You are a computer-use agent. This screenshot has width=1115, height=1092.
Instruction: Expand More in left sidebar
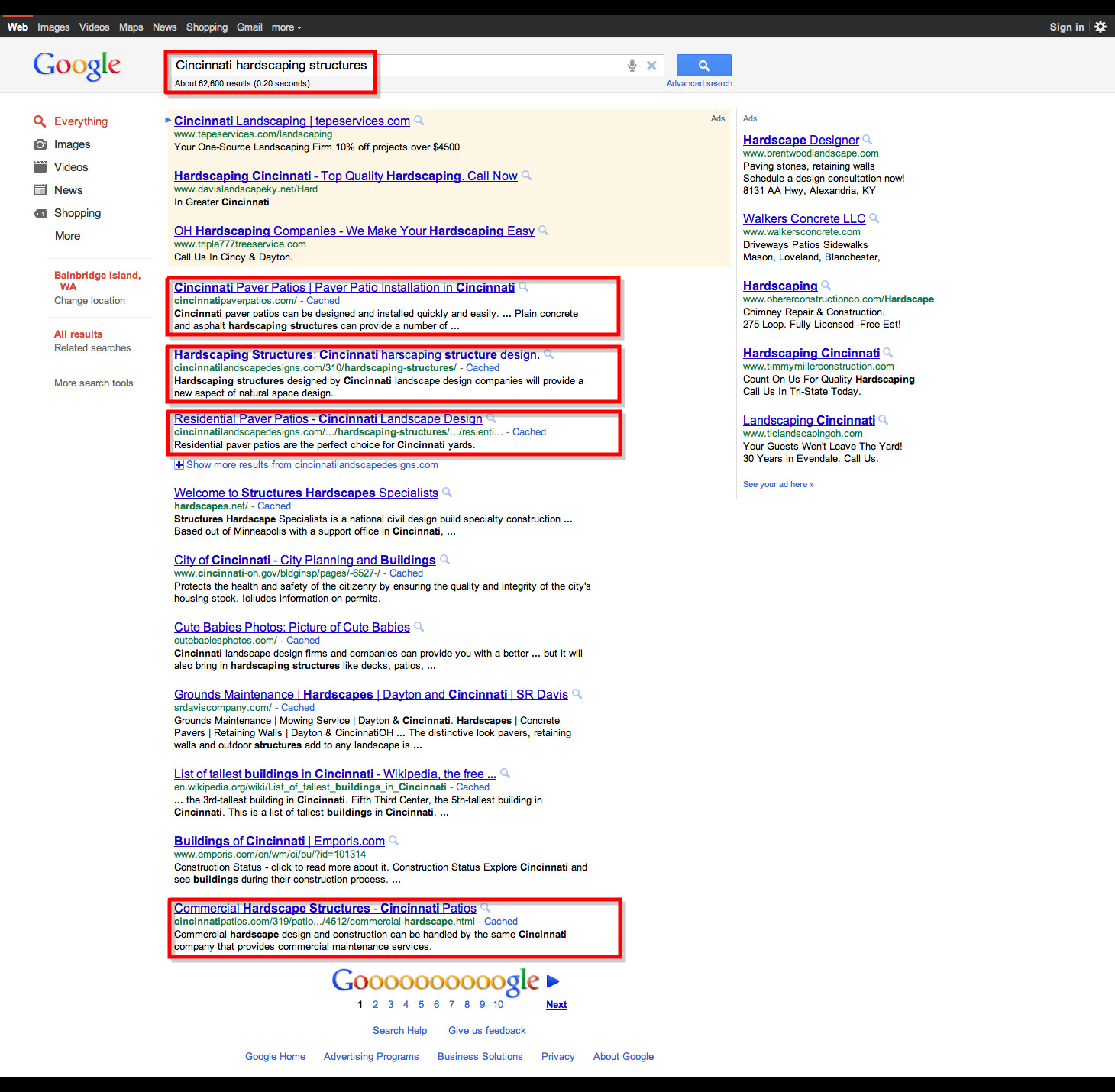coord(67,236)
